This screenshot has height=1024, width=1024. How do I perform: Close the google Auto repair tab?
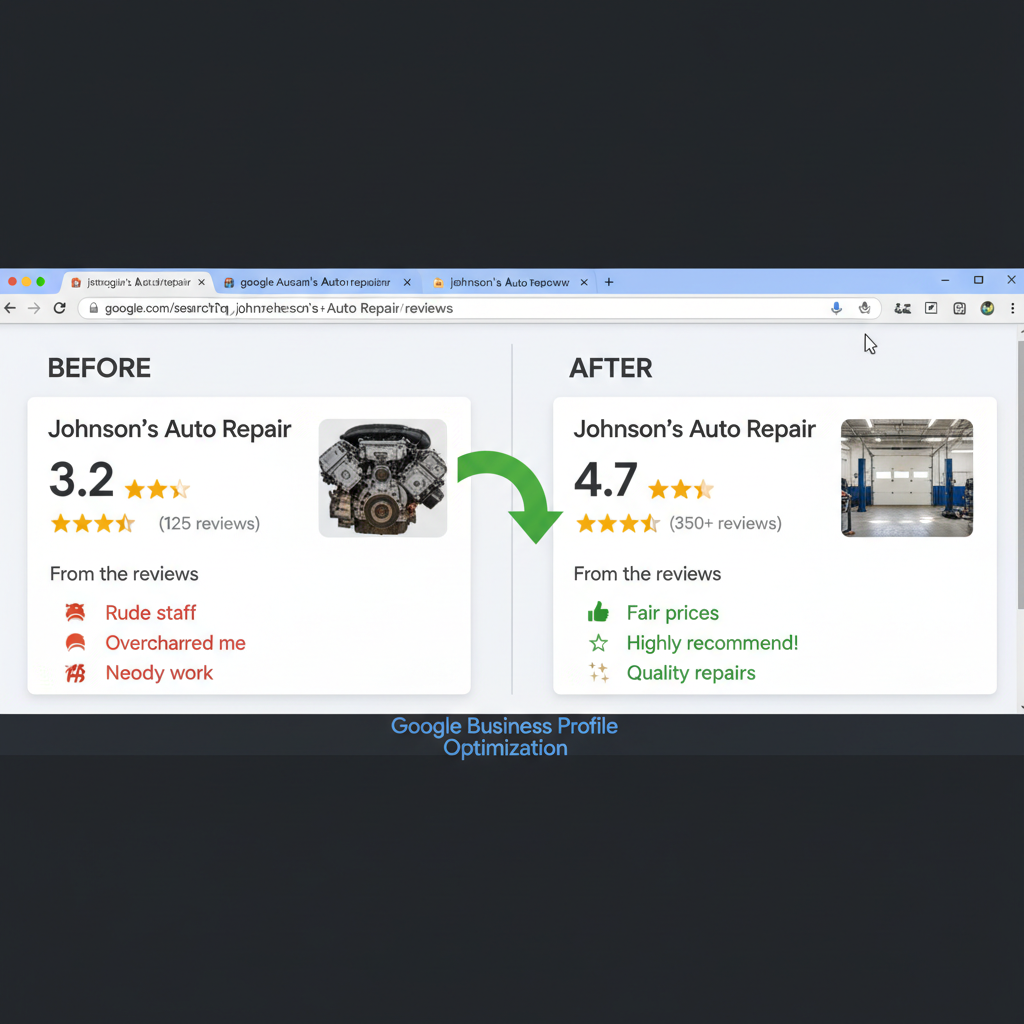(x=407, y=282)
